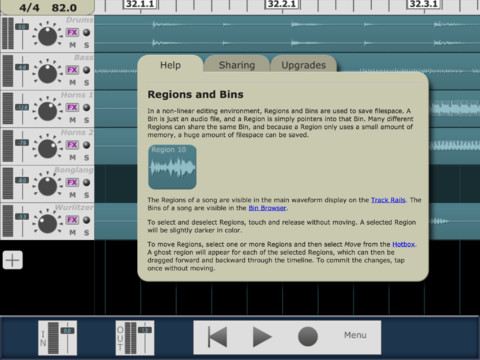
Task: Mute the Bonglang track
Action: point(72,195)
